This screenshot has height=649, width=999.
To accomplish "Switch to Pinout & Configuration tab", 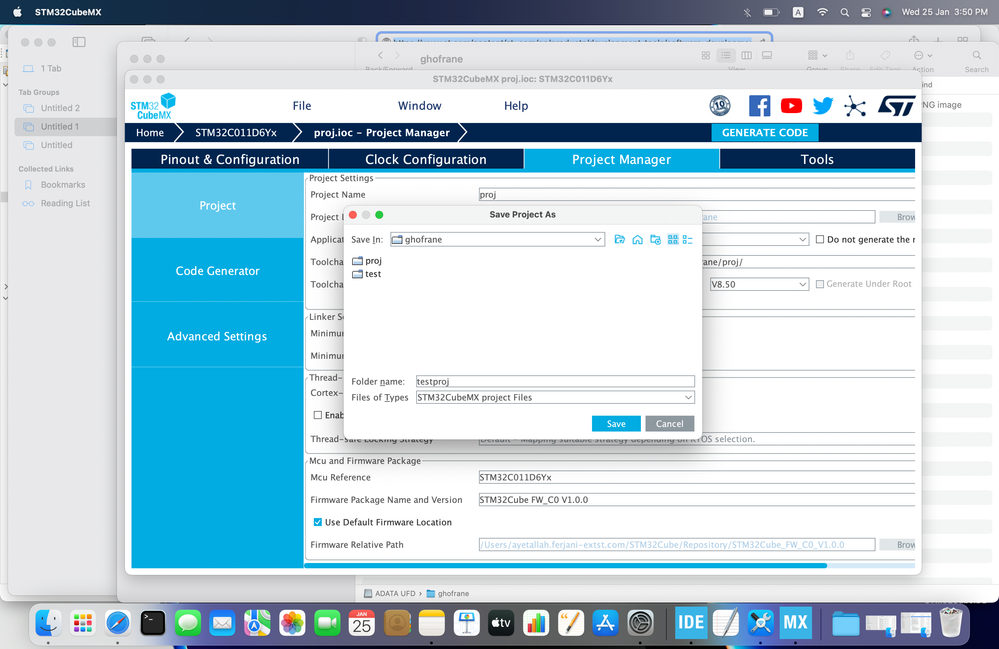I will [229, 159].
